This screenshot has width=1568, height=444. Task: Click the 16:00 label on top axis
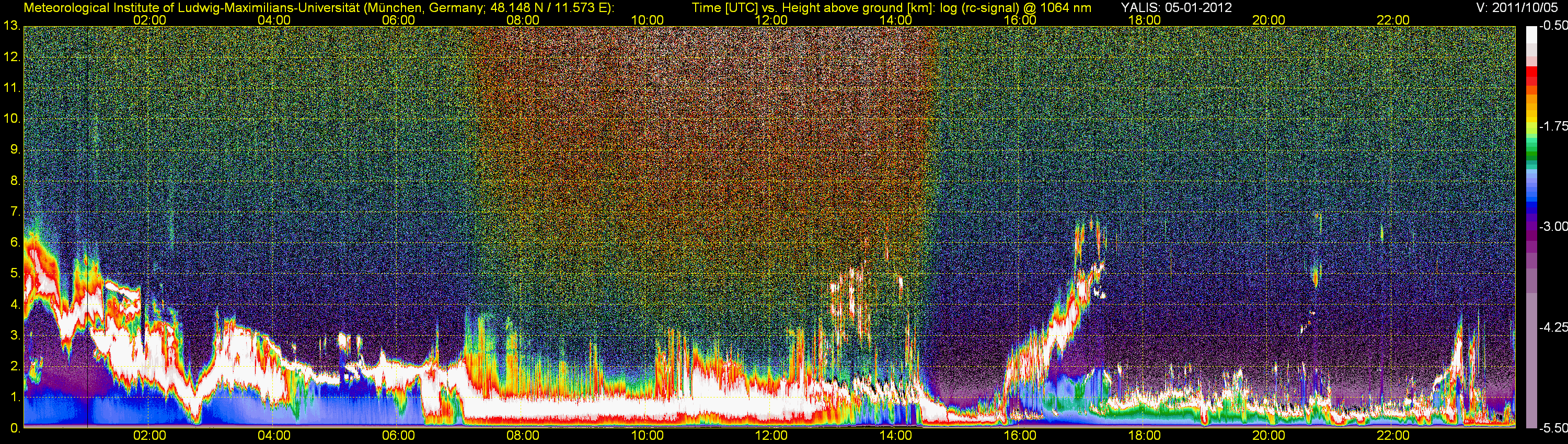(1020, 20)
